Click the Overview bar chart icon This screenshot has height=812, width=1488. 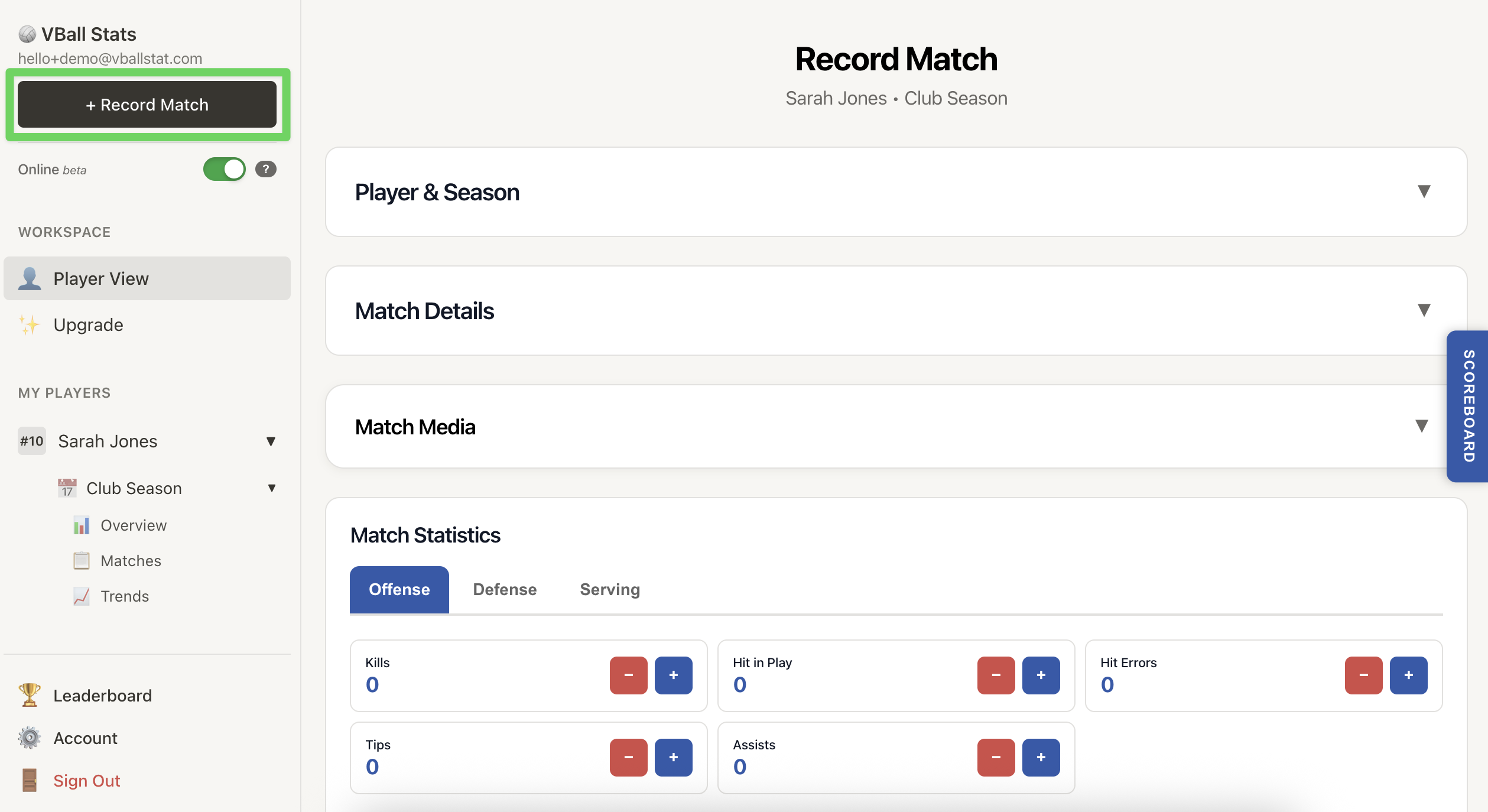pos(82,525)
